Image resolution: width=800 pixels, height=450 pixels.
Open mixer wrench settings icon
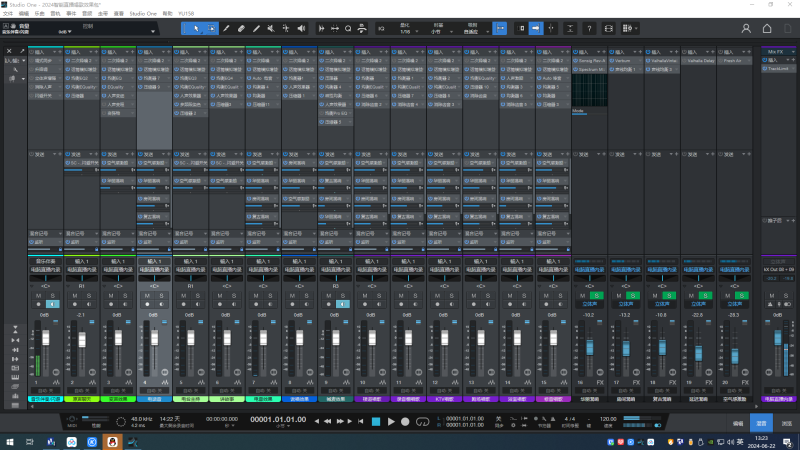point(15,70)
